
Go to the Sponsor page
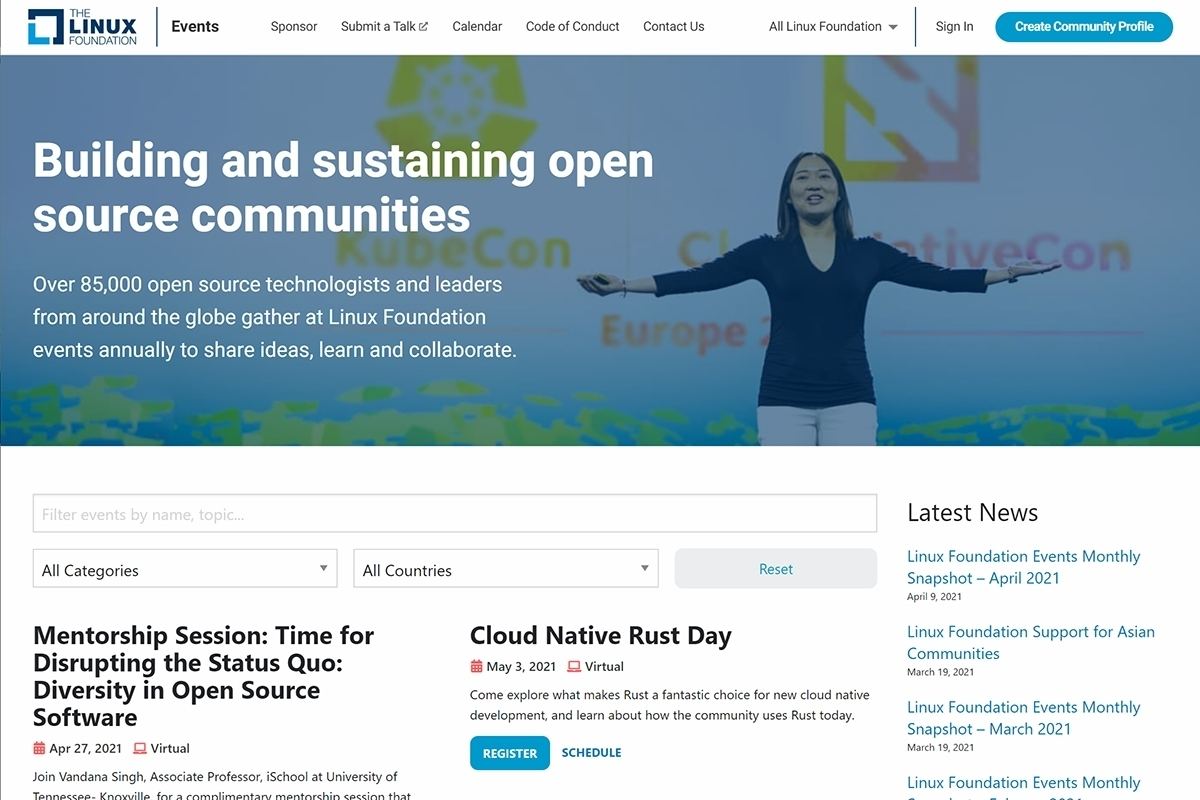(x=294, y=26)
